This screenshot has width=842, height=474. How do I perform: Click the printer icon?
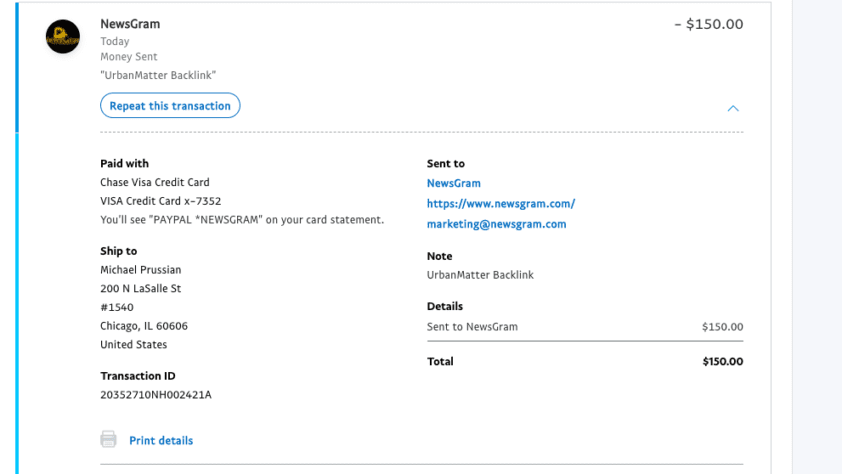click(108, 440)
